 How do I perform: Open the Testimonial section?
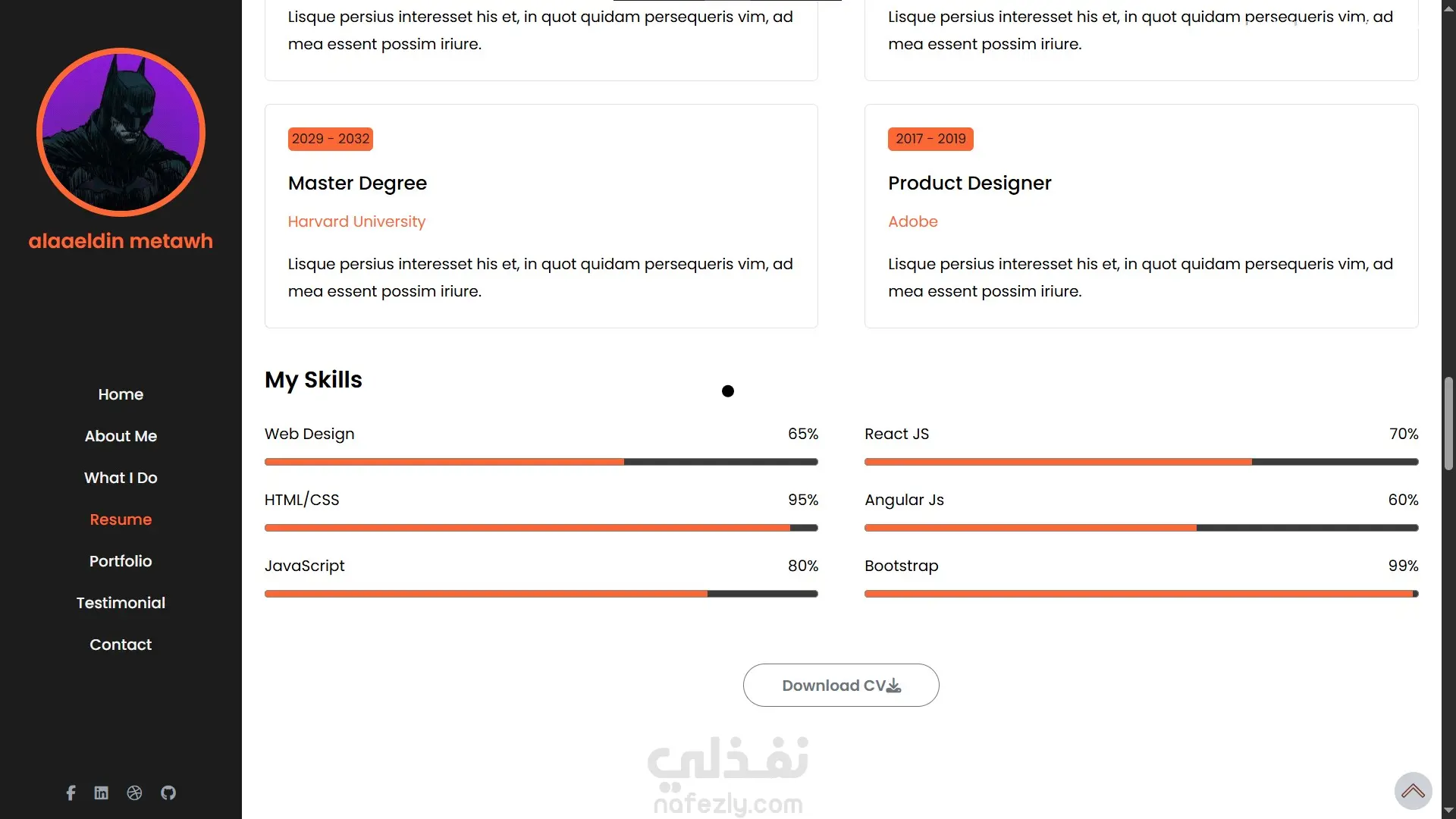click(121, 603)
